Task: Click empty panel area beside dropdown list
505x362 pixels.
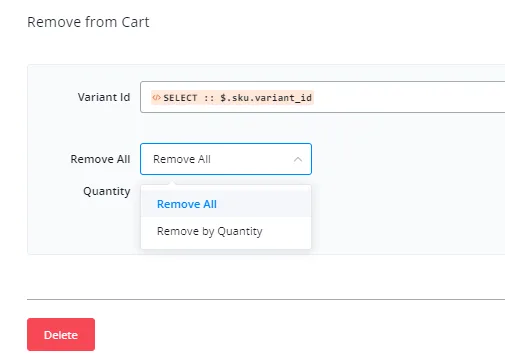Action: (x=400, y=217)
